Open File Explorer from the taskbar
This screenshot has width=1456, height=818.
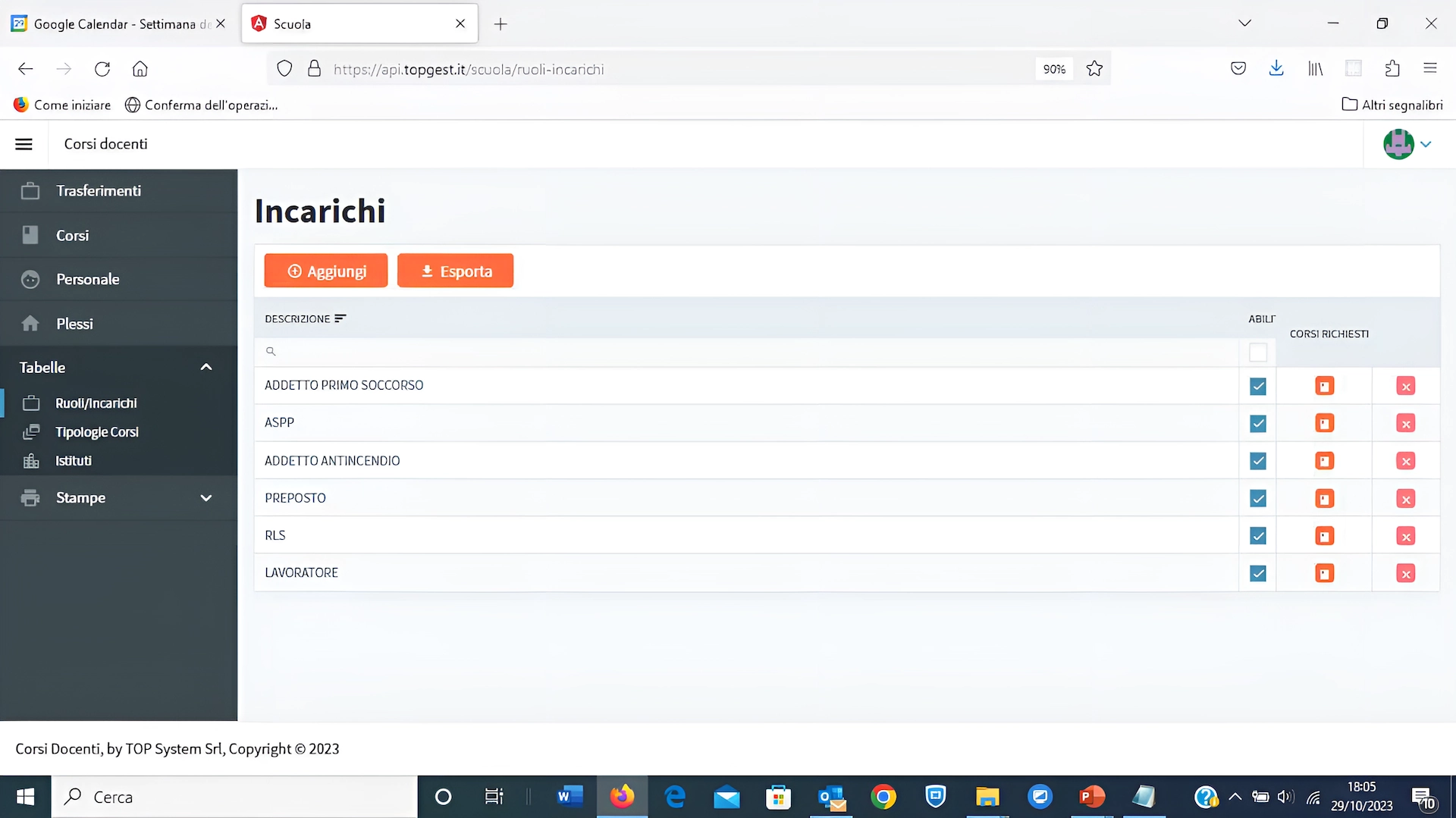coord(987,797)
